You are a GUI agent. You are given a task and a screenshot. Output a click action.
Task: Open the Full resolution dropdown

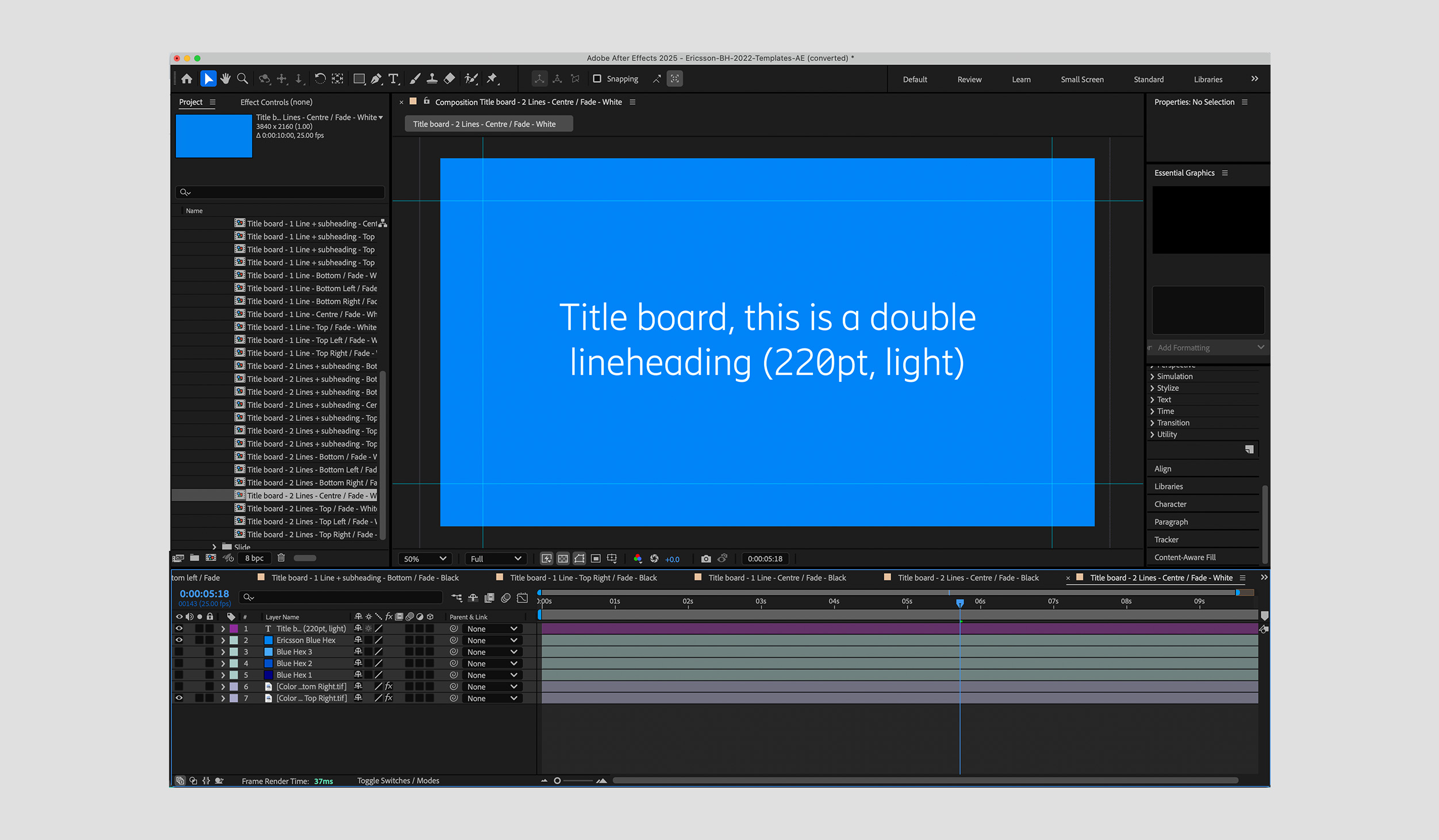click(496, 559)
